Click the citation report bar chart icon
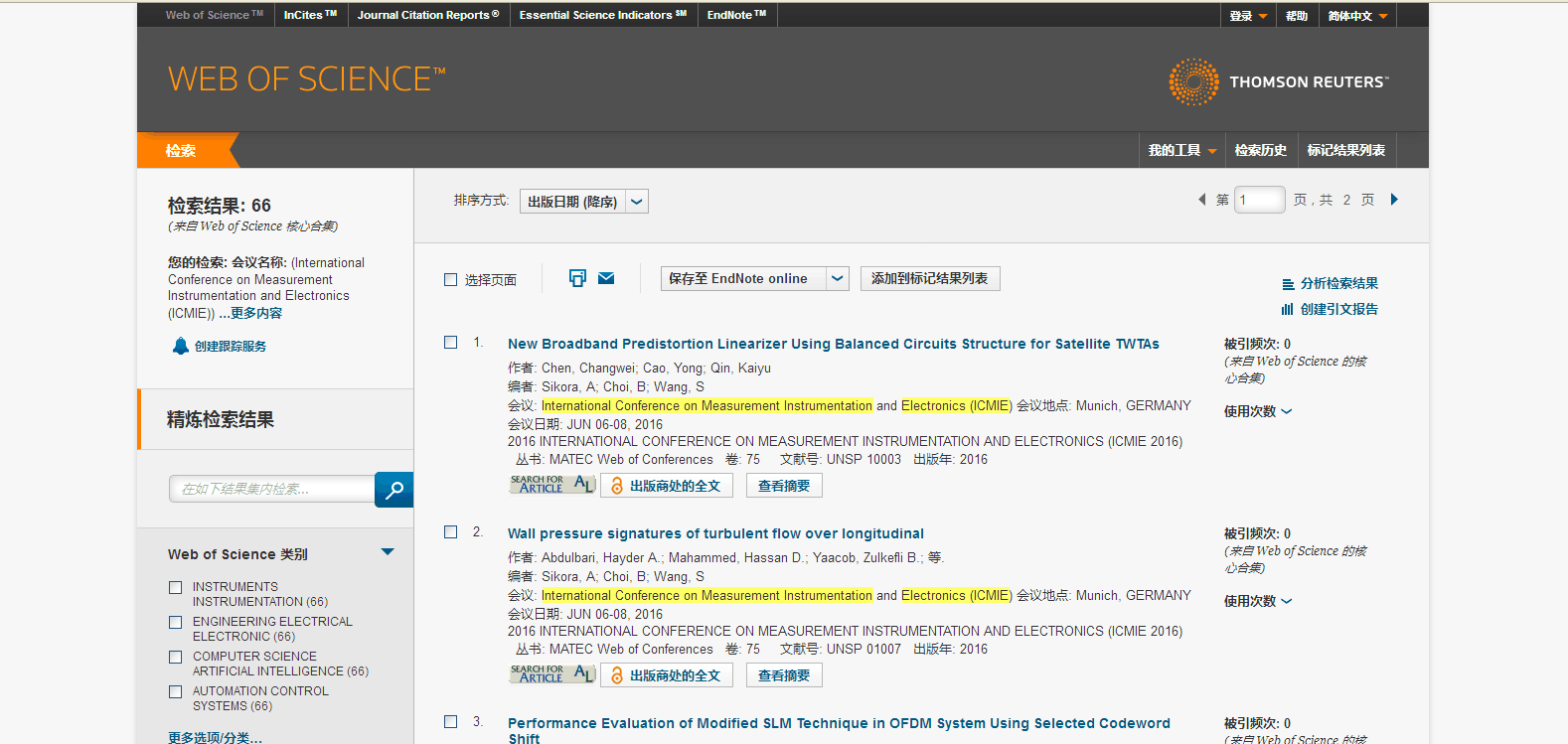This screenshot has height=744, width=1568. coord(1288,309)
